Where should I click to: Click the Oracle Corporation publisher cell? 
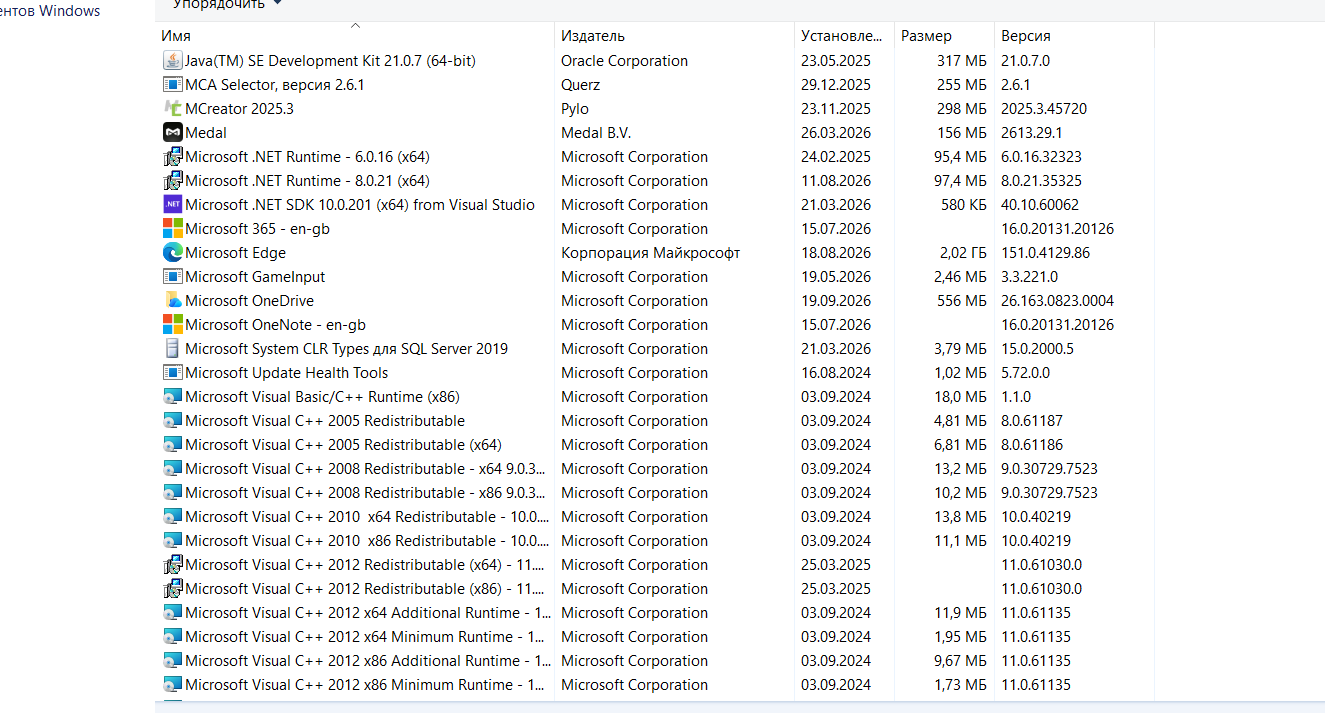coord(624,61)
